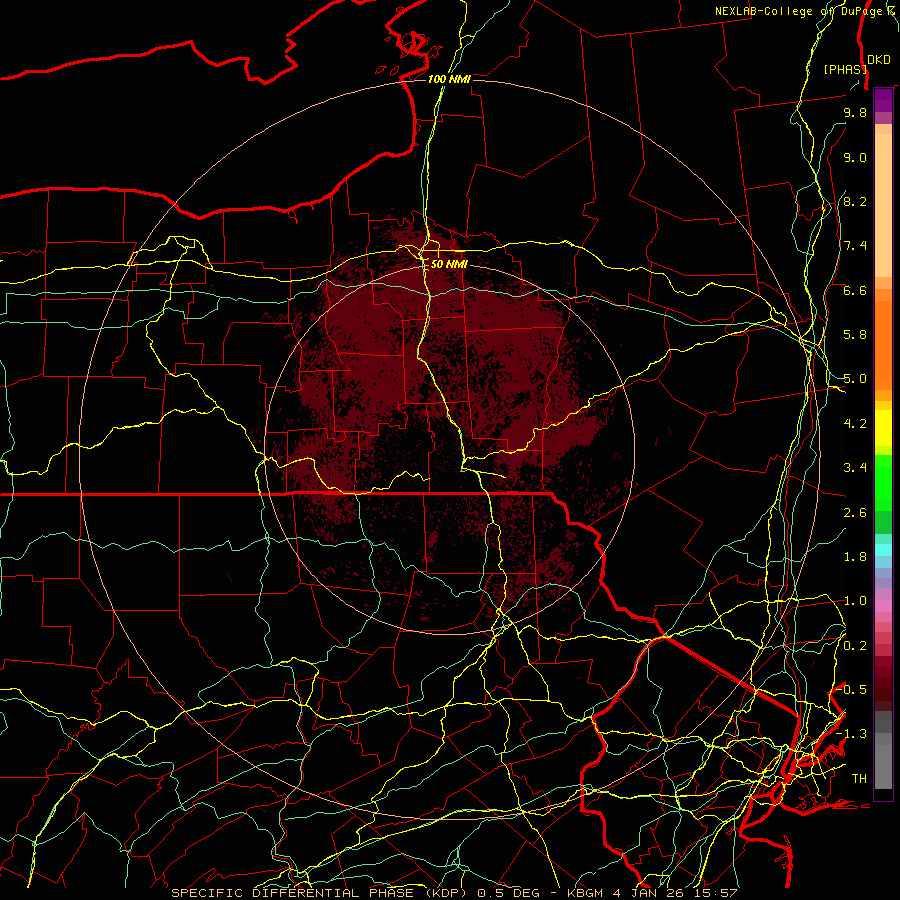The image size is (900, 900).
Task: Click the -0.5 scale label
Action: point(852,689)
